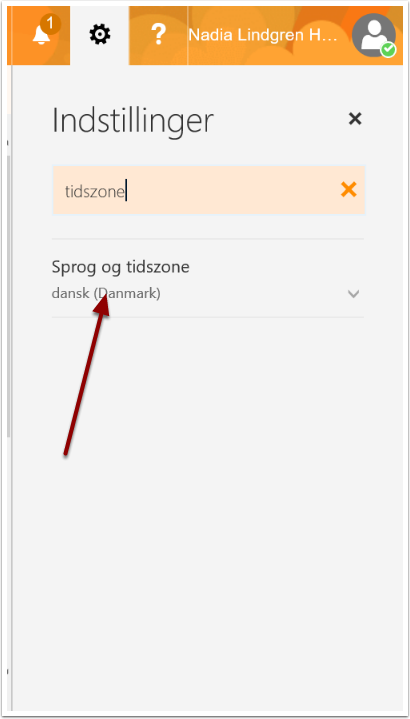Click the Indstillinger panel heading
Viewport: 410px width, 719px height.
133,120
